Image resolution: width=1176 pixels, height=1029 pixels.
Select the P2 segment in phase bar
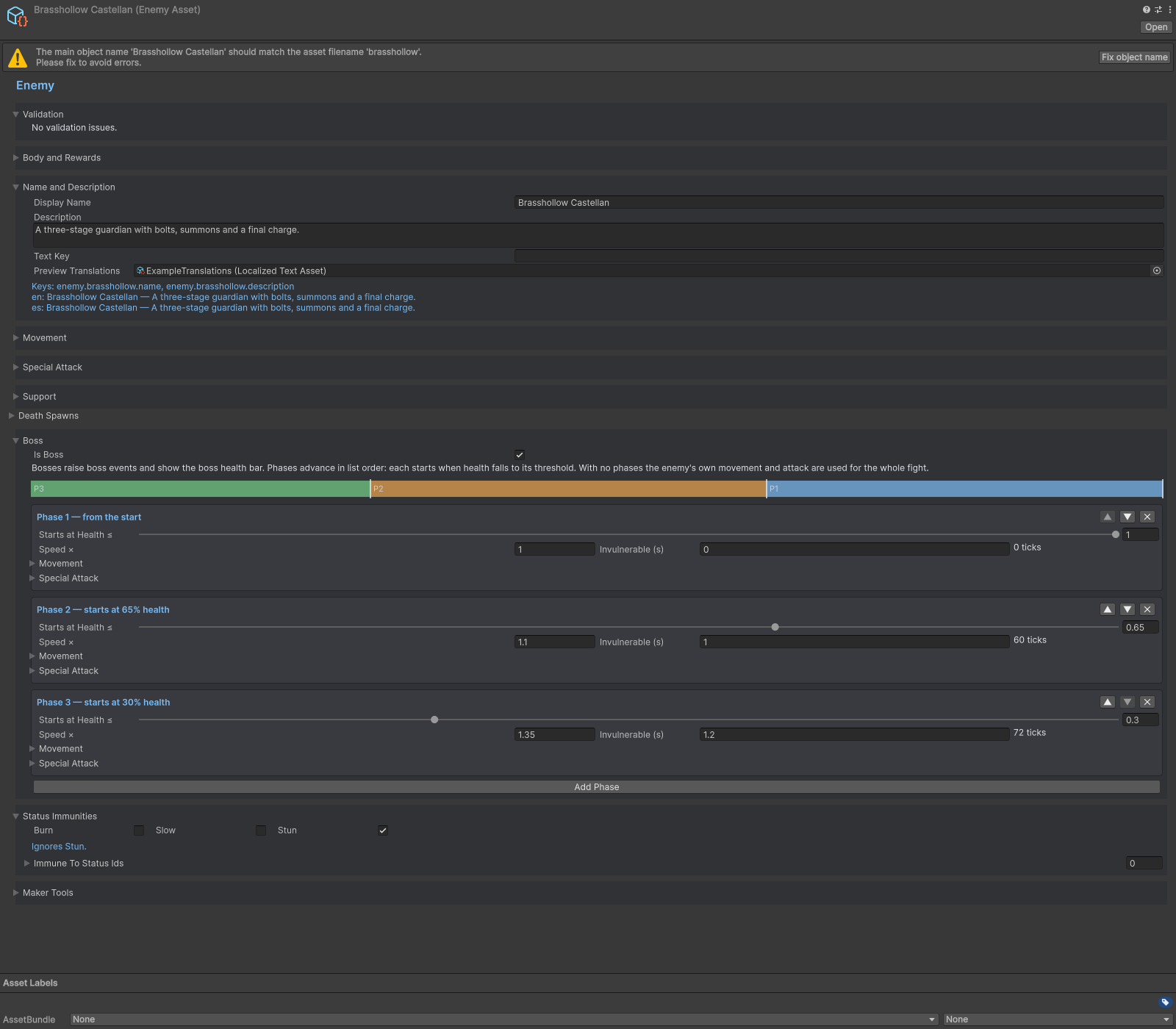click(568, 489)
